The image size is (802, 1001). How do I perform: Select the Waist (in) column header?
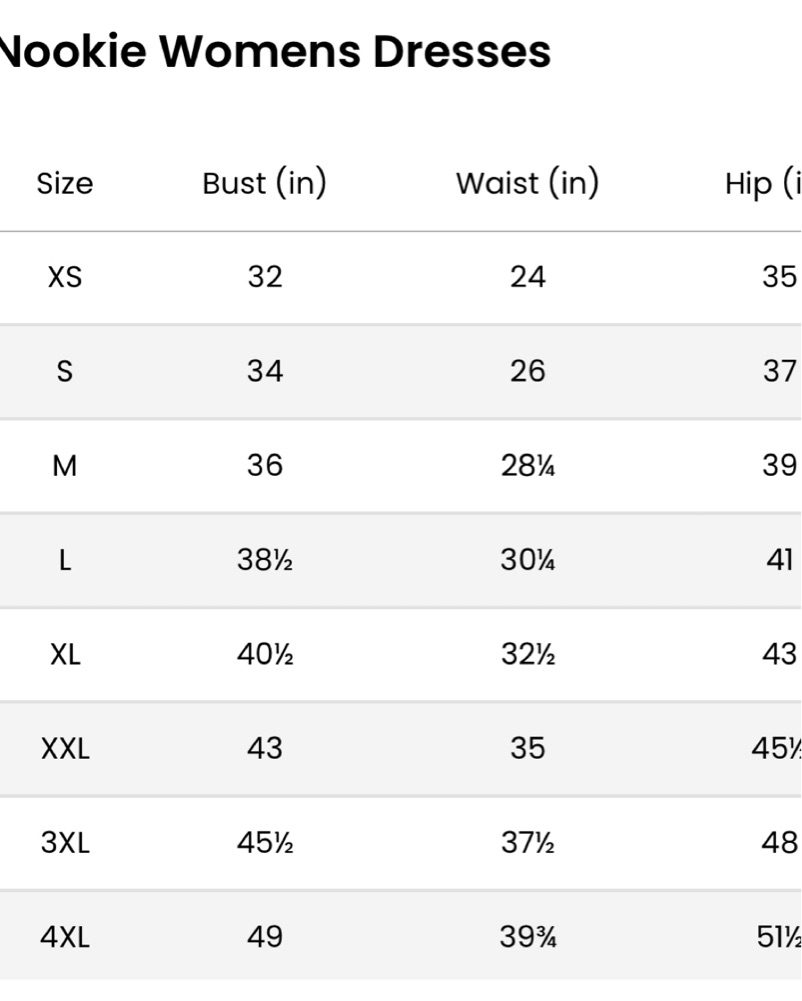(x=527, y=183)
